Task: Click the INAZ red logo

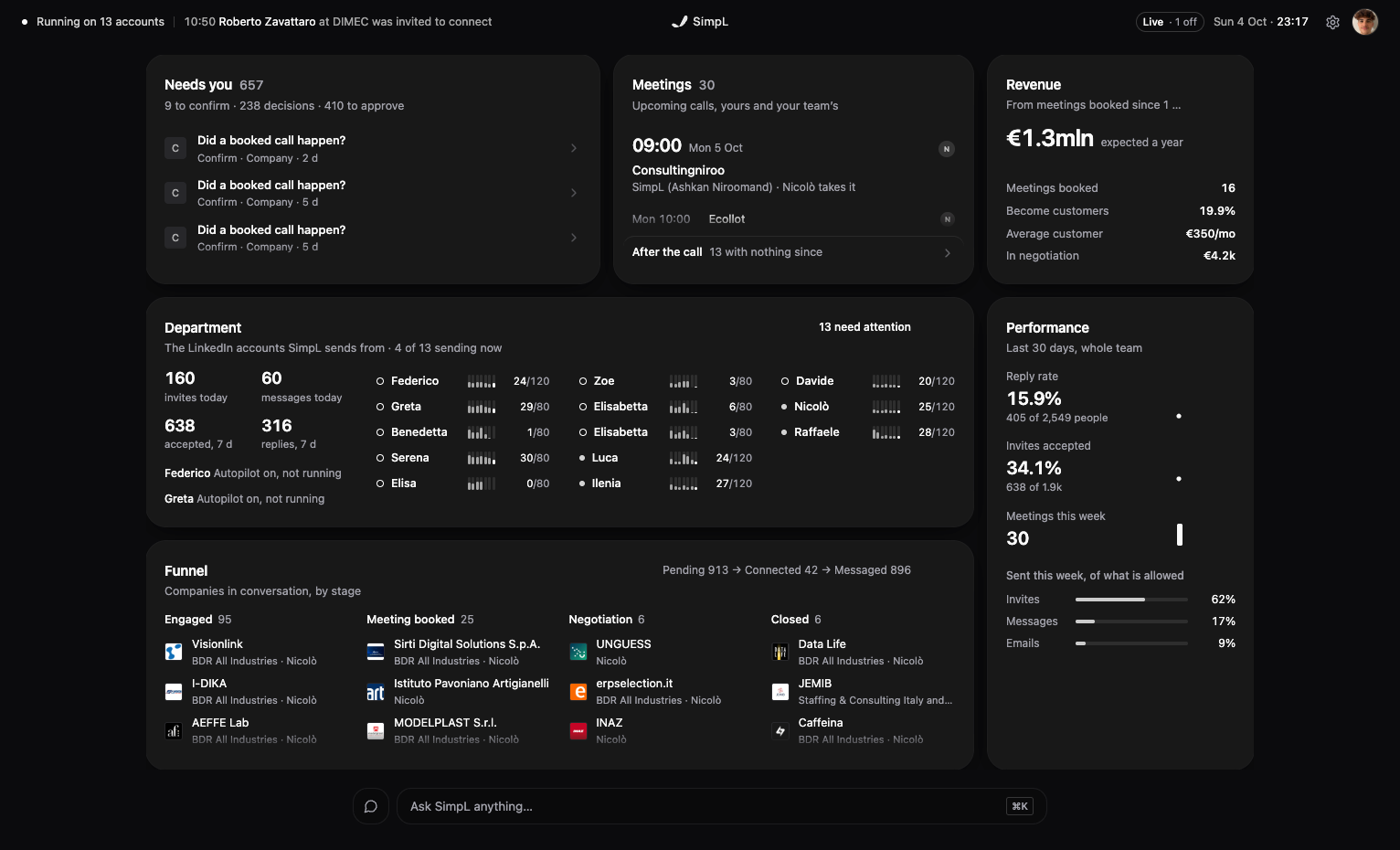Action: (x=578, y=731)
